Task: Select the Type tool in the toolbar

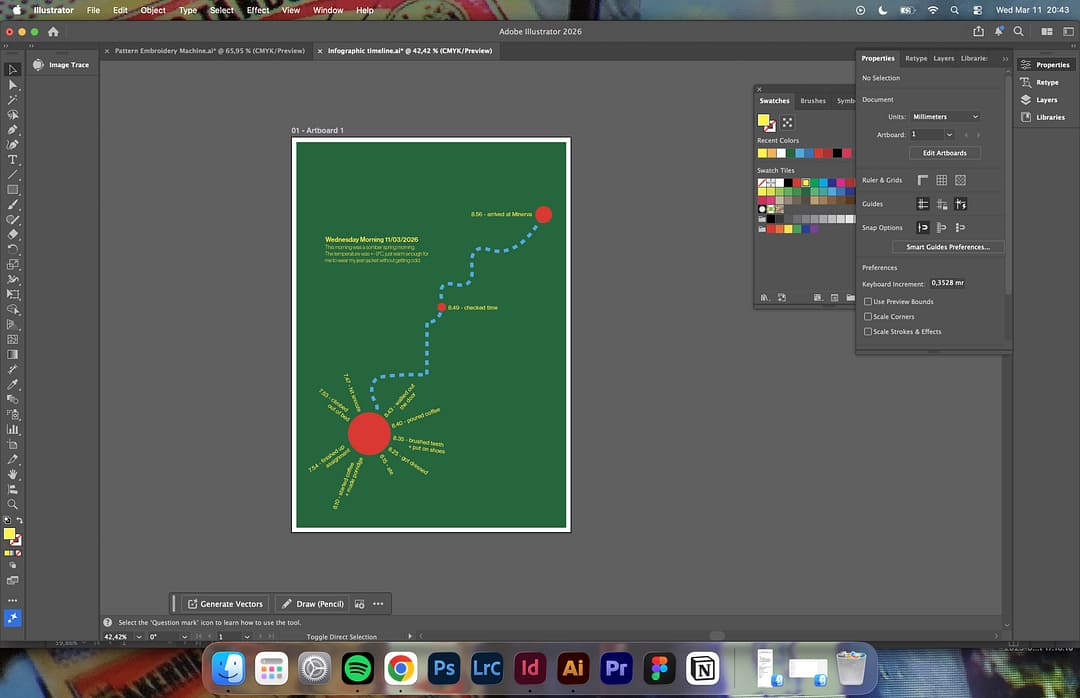Action: click(x=13, y=160)
